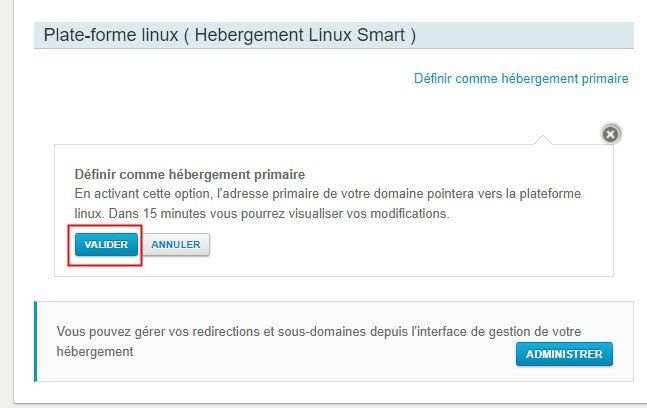Click the Valider button
The height and width of the screenshot is (408, 647).
point(106,245)
